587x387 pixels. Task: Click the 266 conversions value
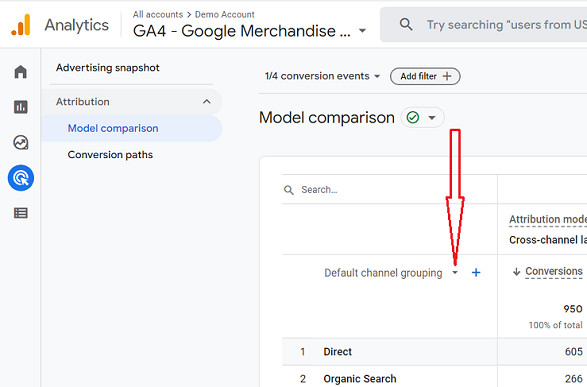(574, 379)
